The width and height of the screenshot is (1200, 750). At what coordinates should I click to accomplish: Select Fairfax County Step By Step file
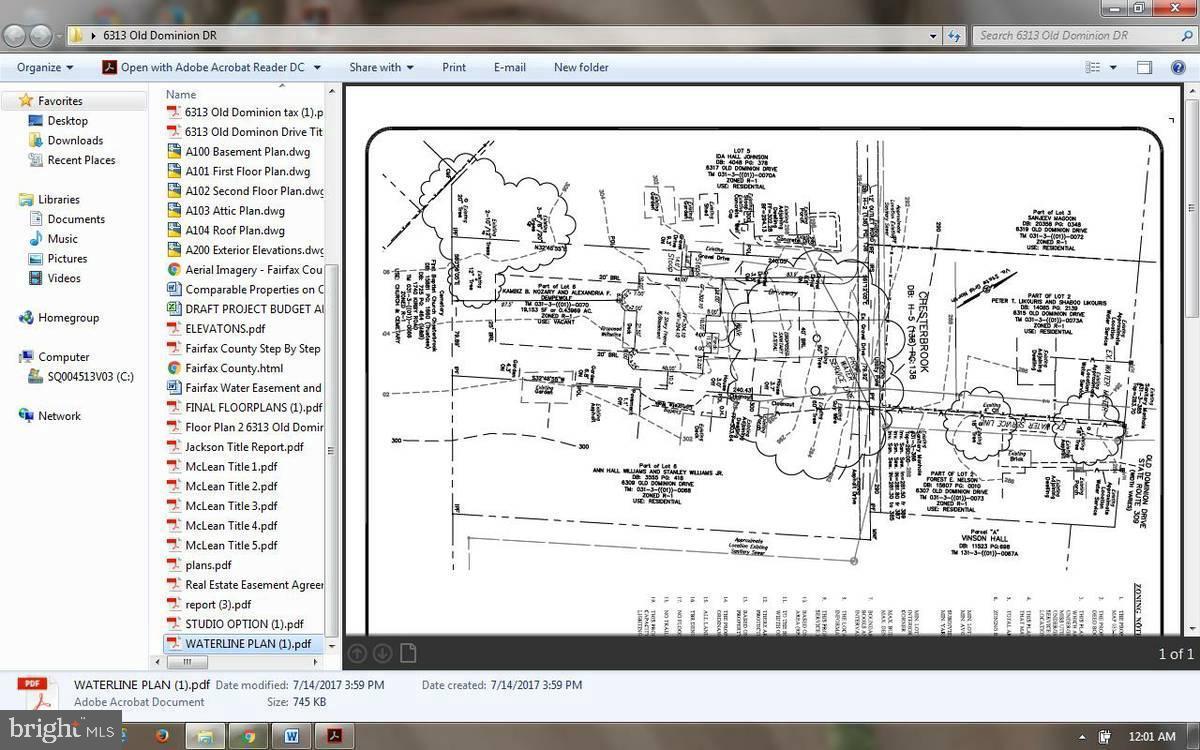tap(244, 348)
